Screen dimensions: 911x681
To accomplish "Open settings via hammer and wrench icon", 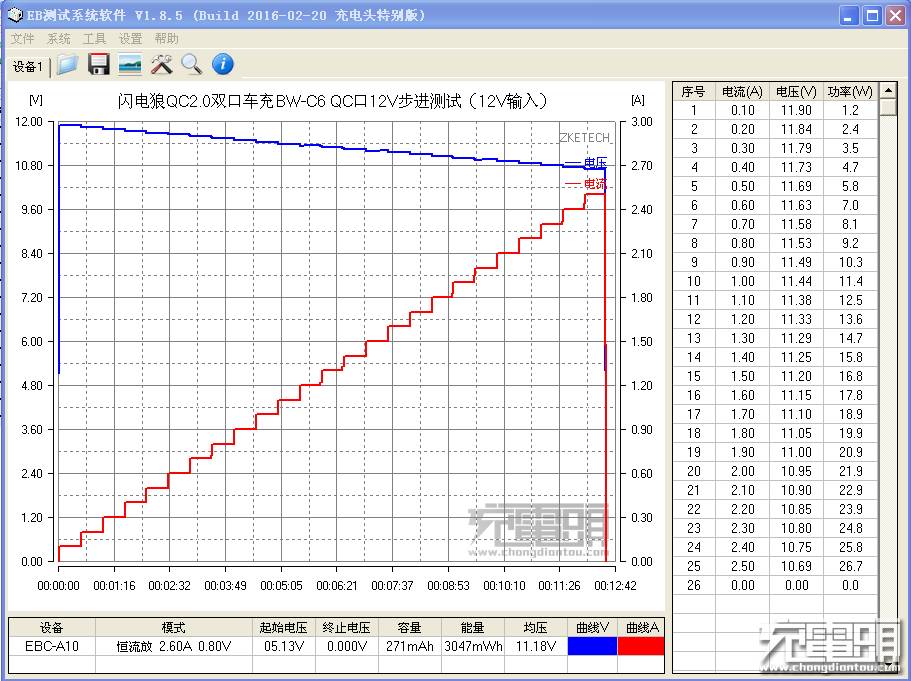I will [162, 64].
